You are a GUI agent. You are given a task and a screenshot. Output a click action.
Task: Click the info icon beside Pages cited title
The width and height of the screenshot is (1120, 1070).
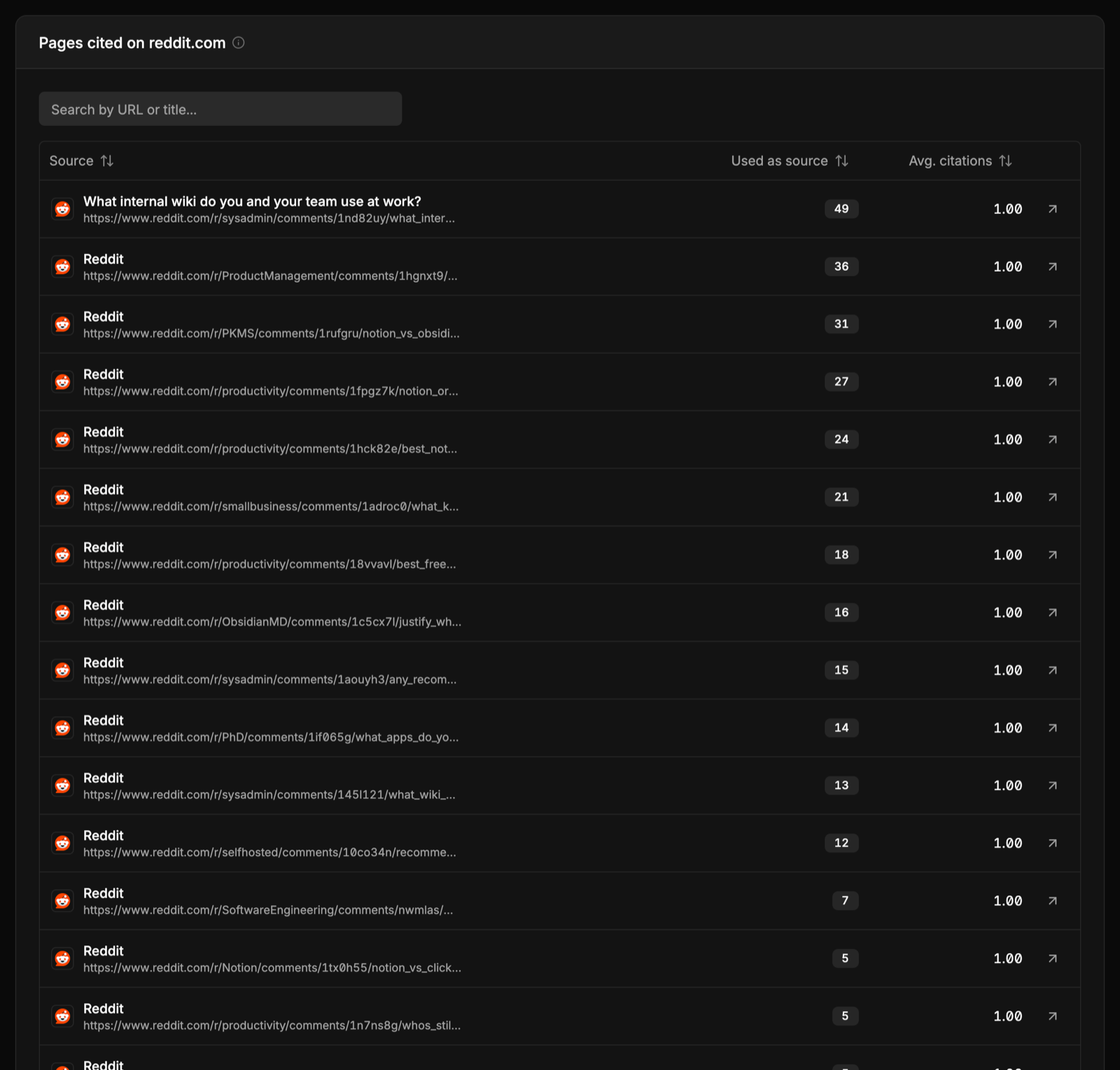click(238, 43)
